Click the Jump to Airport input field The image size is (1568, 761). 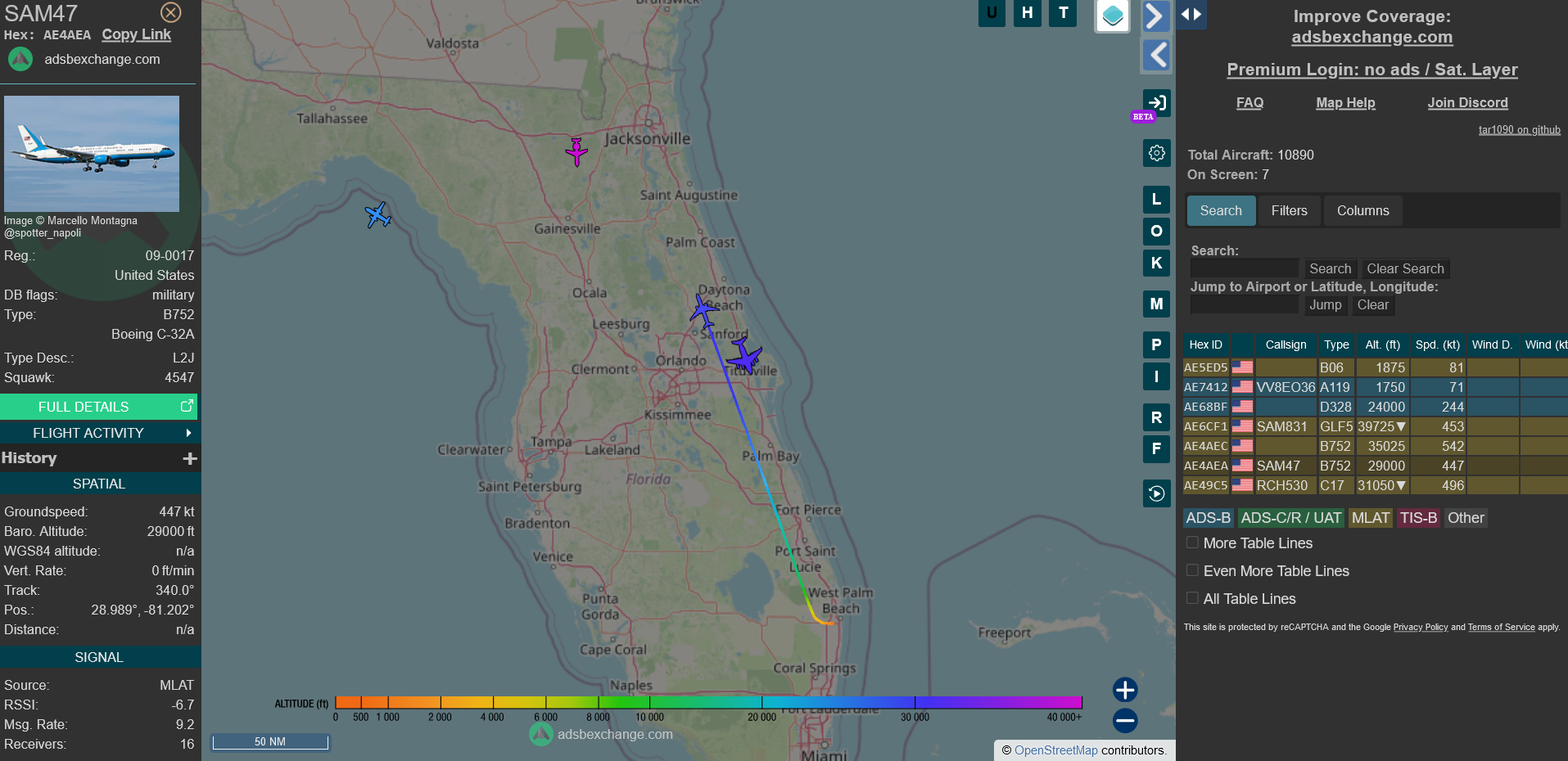[1244, 305]
